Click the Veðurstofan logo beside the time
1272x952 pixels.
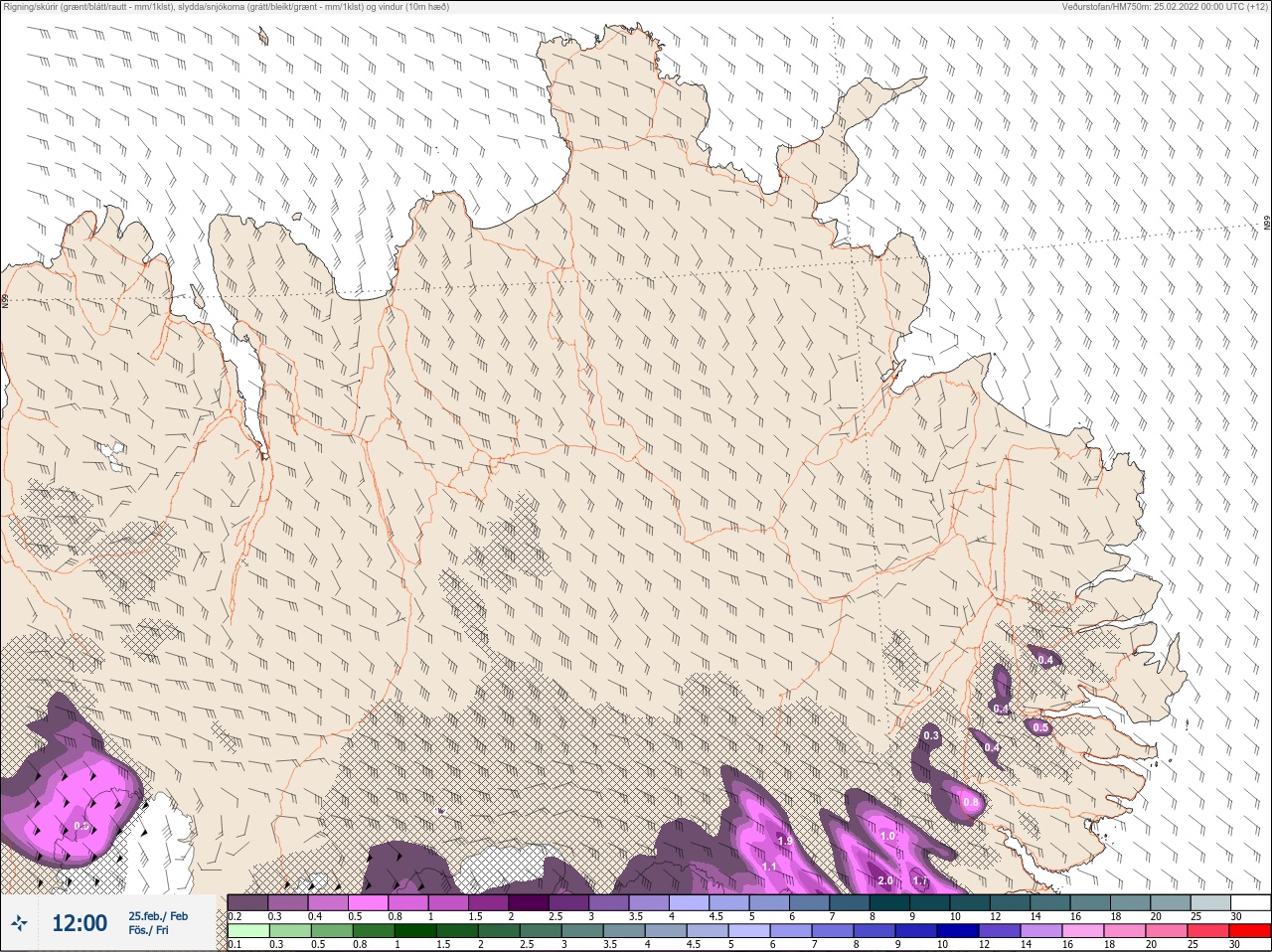click(19, 923)
